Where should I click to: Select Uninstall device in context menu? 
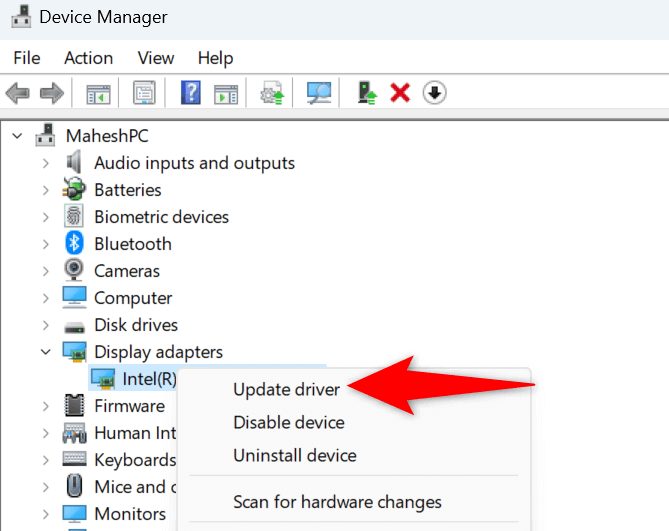295,455
